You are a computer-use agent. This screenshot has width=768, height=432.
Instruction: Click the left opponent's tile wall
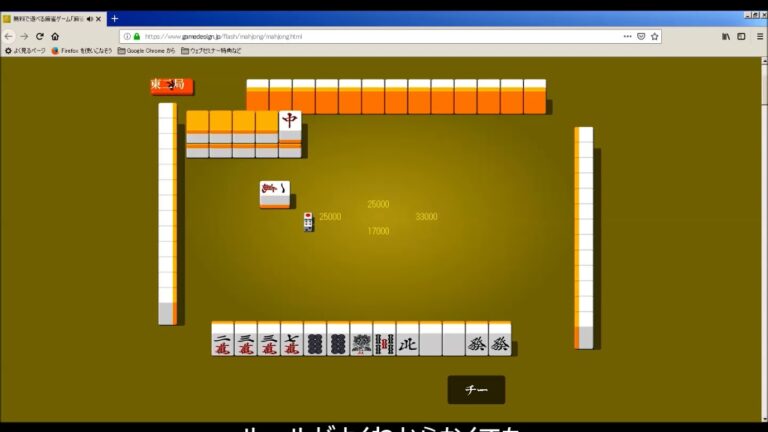pyautogui.click(x=168, y=214)
